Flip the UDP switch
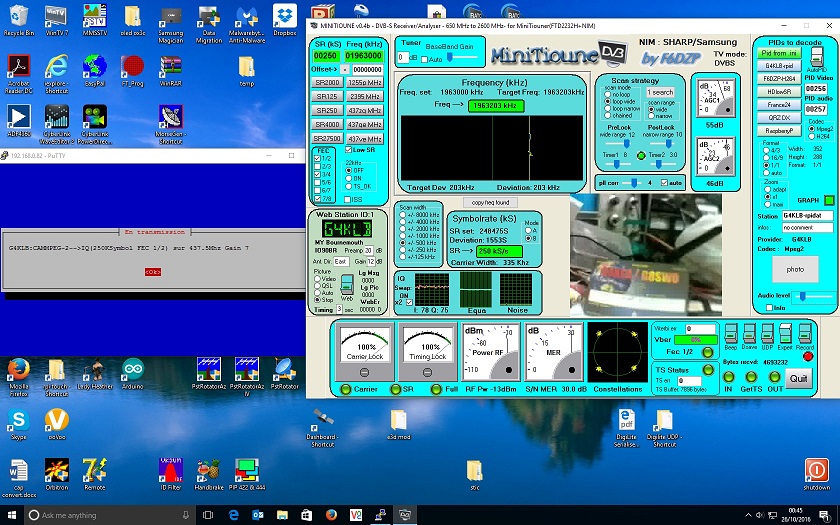840x525 pixels. tap(767, 334)
